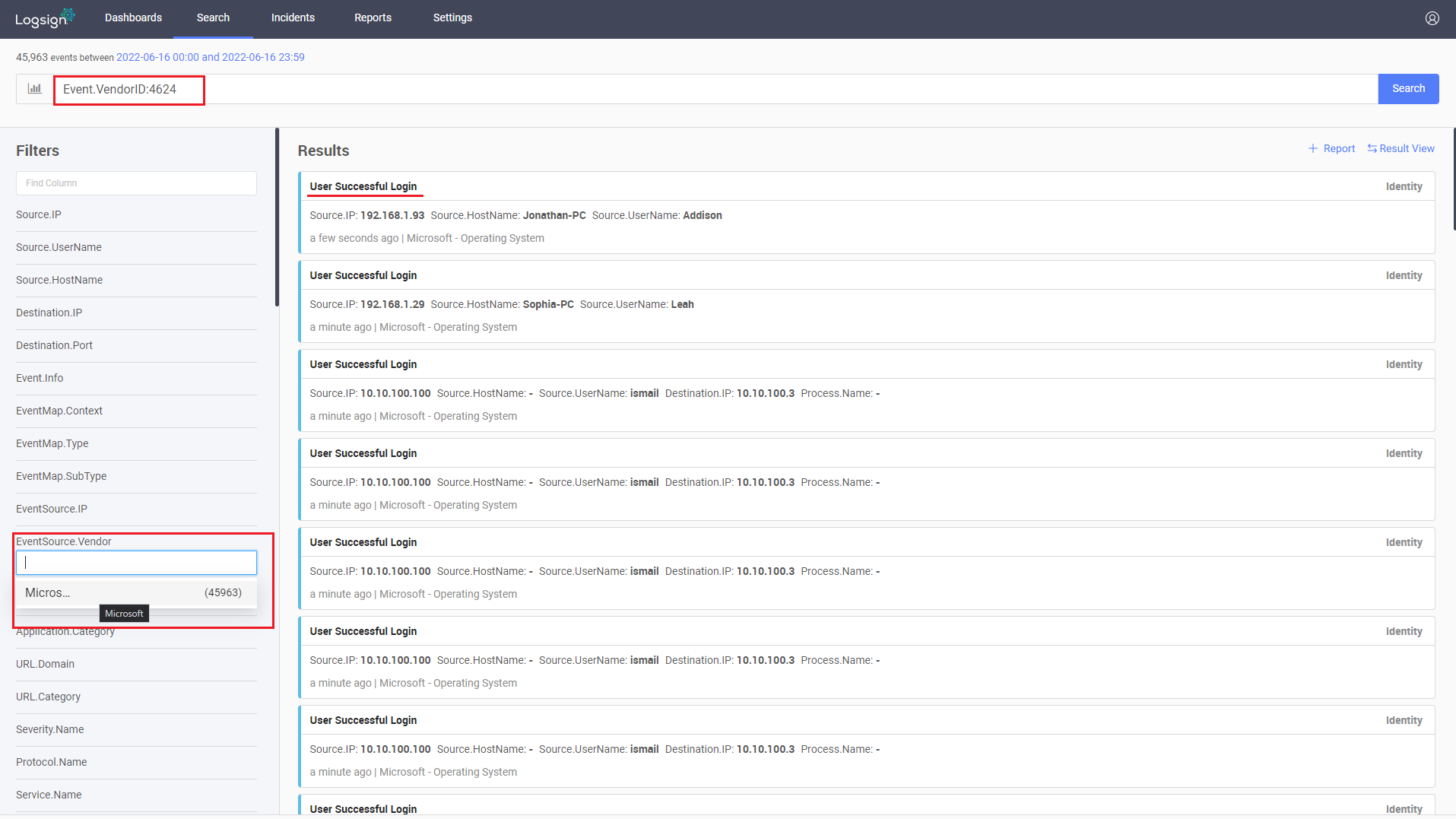This screenshot has width=1456, height=819.
Task: Expand the Source.UserName filter
Action: (59, 248)
